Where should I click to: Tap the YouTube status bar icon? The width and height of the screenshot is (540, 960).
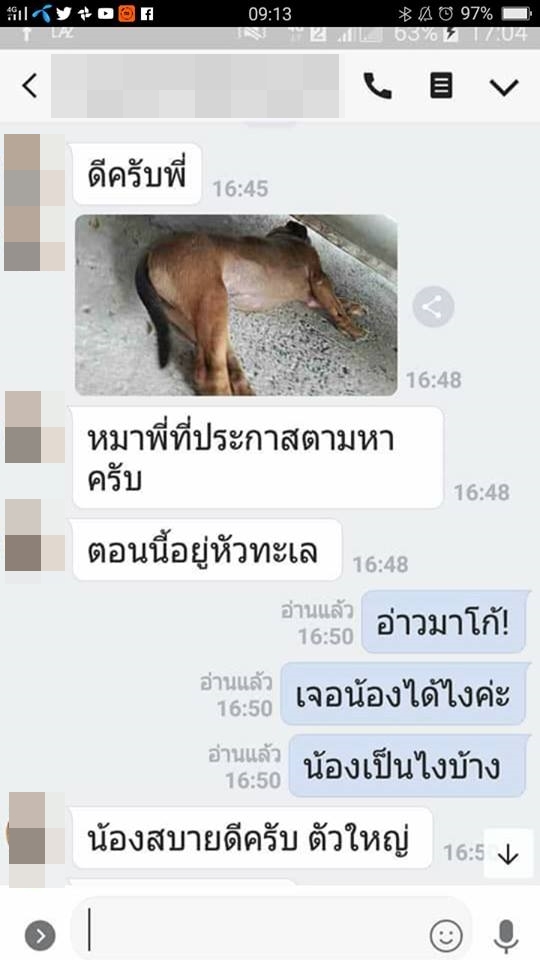coord(106,13)
